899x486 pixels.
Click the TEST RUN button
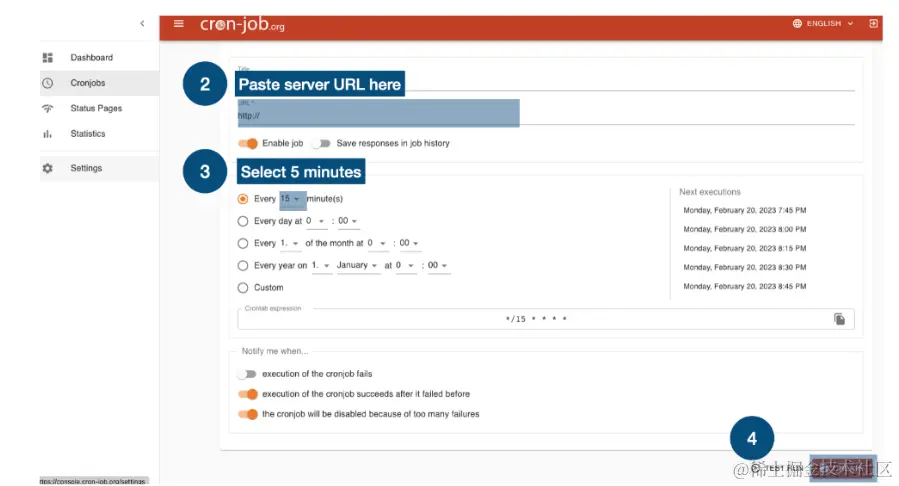[779, 468]
